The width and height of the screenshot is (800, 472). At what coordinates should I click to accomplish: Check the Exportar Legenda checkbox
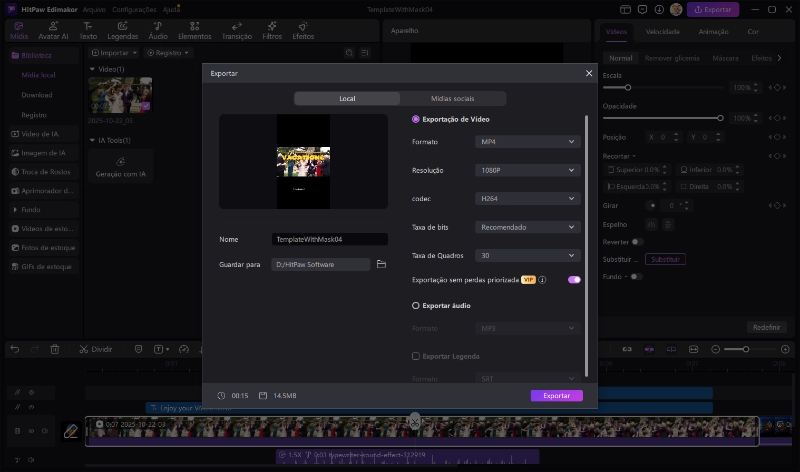point(416,356)
